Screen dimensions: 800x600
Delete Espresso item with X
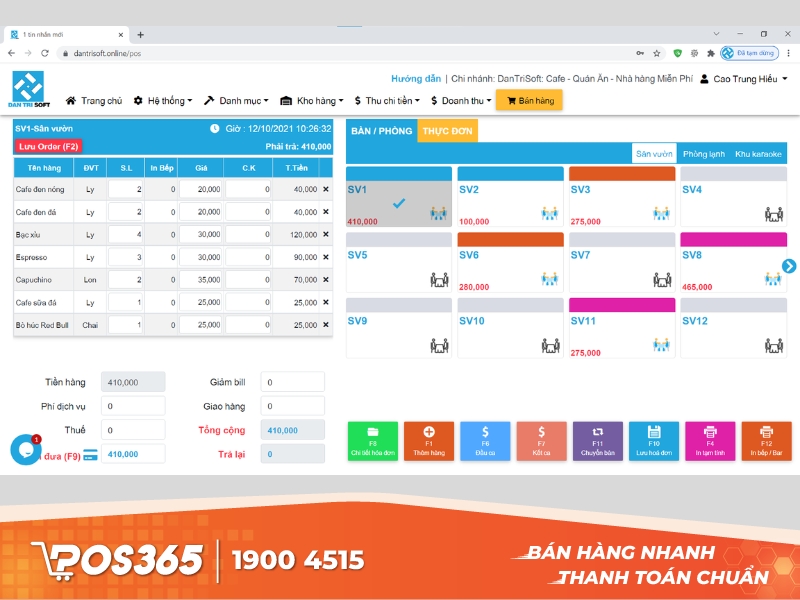(326, 257)
